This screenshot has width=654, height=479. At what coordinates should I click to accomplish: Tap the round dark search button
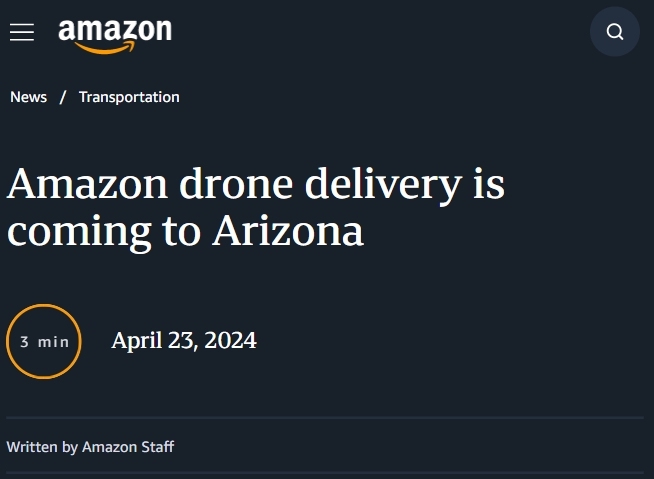(x=615, y=32)
